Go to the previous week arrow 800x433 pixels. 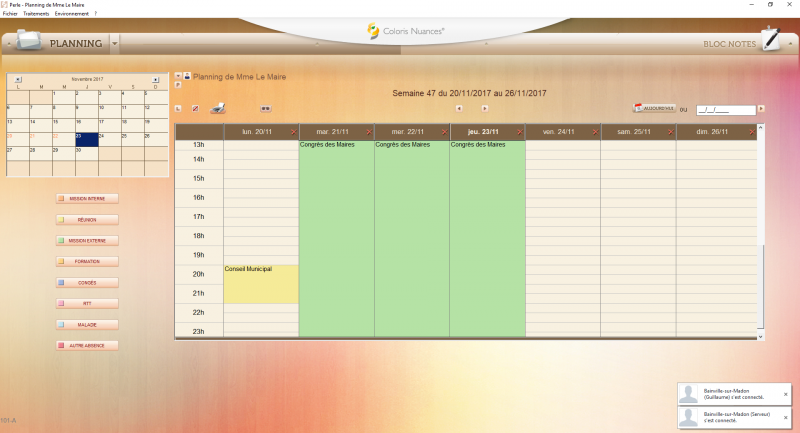click(x=458, y=108)
